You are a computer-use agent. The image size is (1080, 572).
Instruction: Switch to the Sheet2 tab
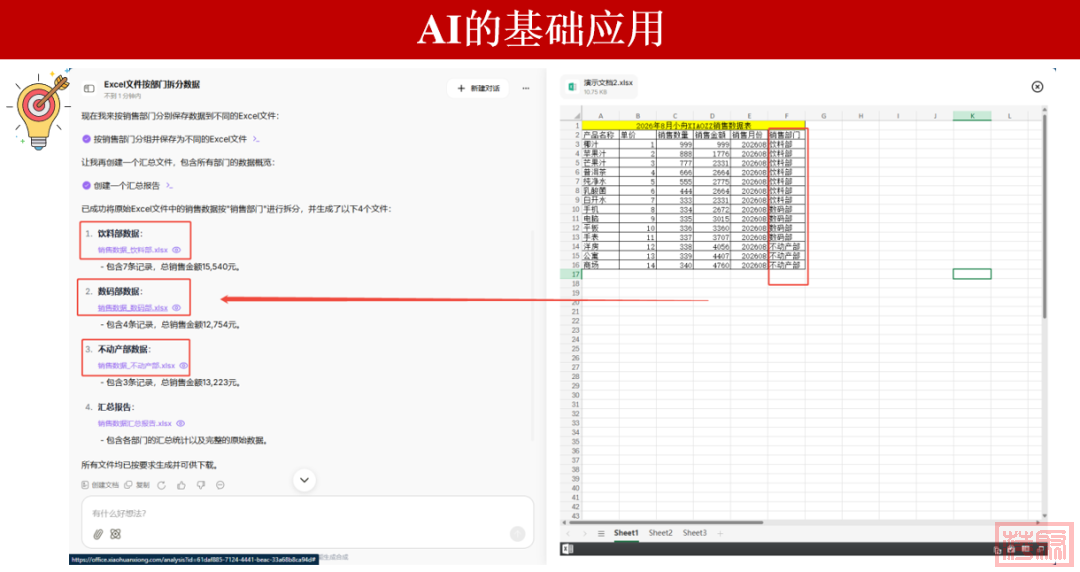pos(660,533)
